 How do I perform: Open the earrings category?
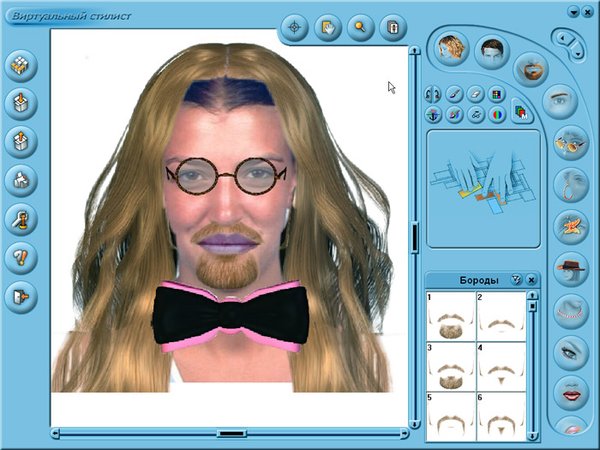(571, 185)
